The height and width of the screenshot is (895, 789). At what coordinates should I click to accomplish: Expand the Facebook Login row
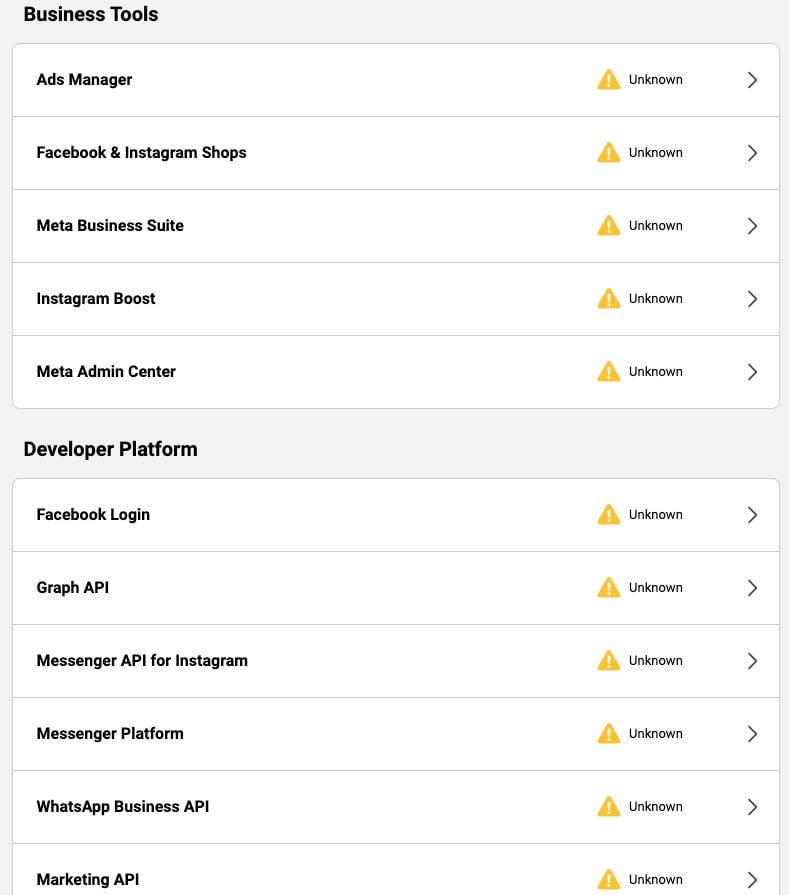pos(752,514)
